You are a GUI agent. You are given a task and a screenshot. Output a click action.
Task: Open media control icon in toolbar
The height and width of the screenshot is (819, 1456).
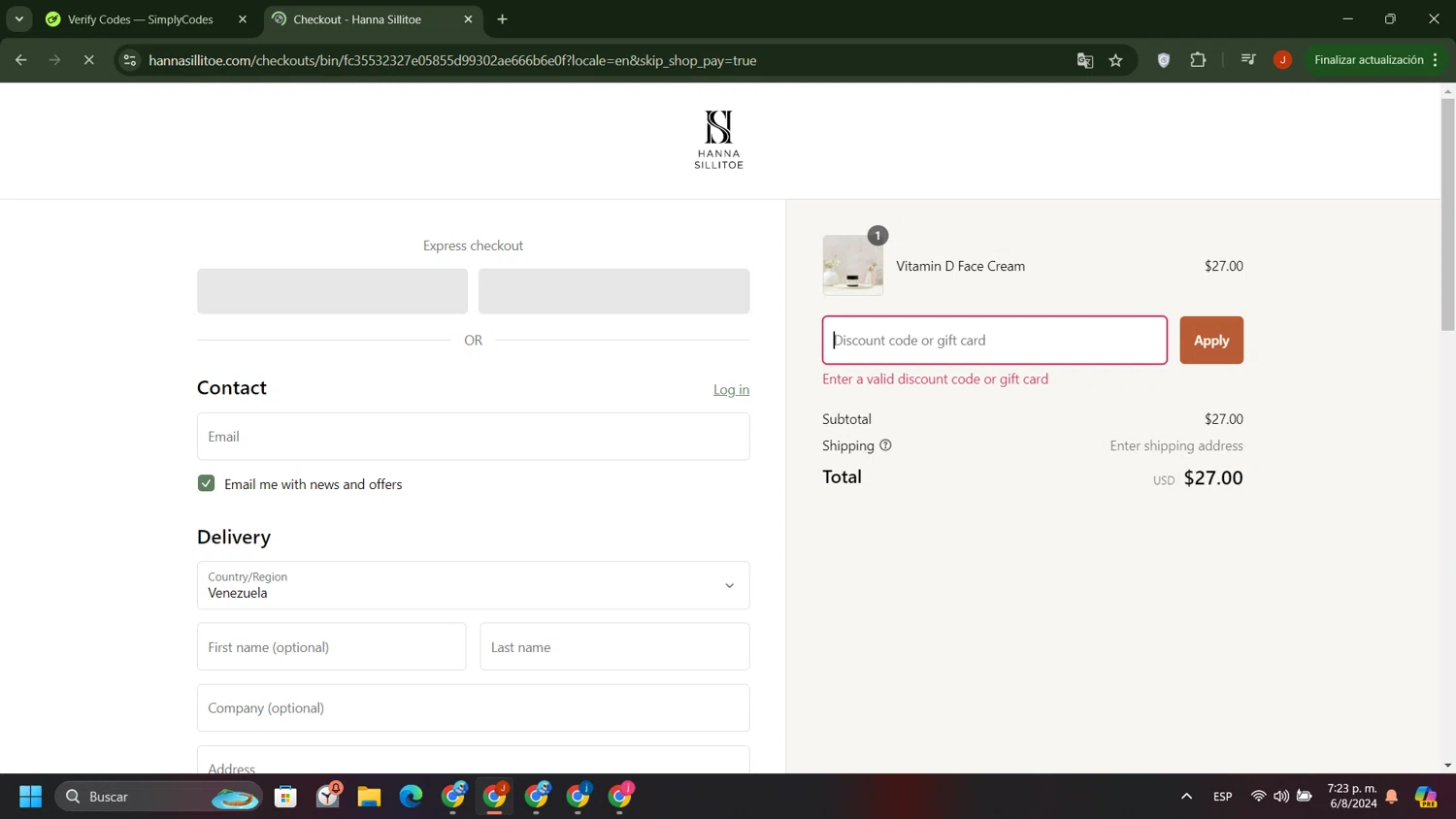click(1248, 60)
